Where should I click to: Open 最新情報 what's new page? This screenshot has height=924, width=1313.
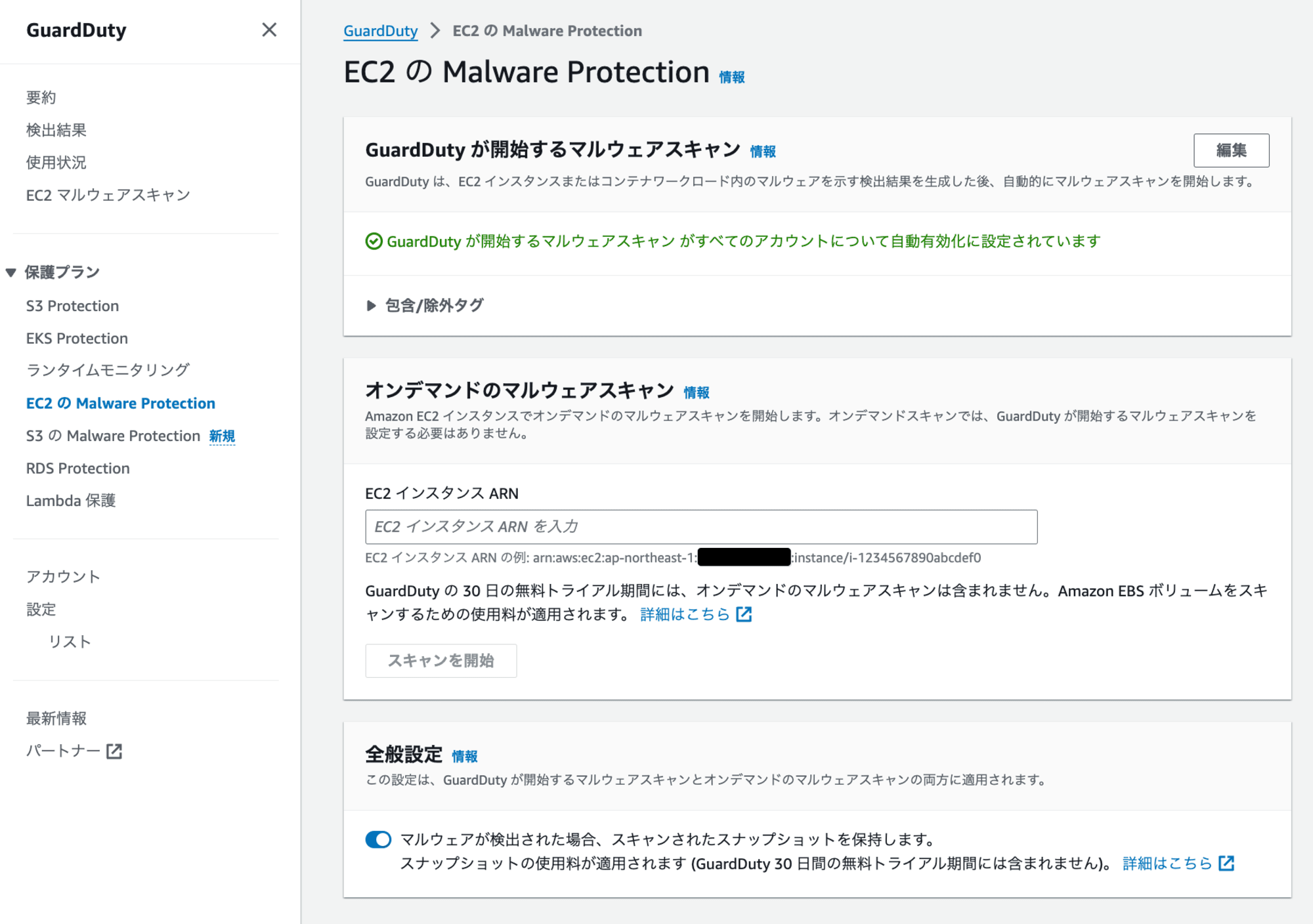pos(56,718)
